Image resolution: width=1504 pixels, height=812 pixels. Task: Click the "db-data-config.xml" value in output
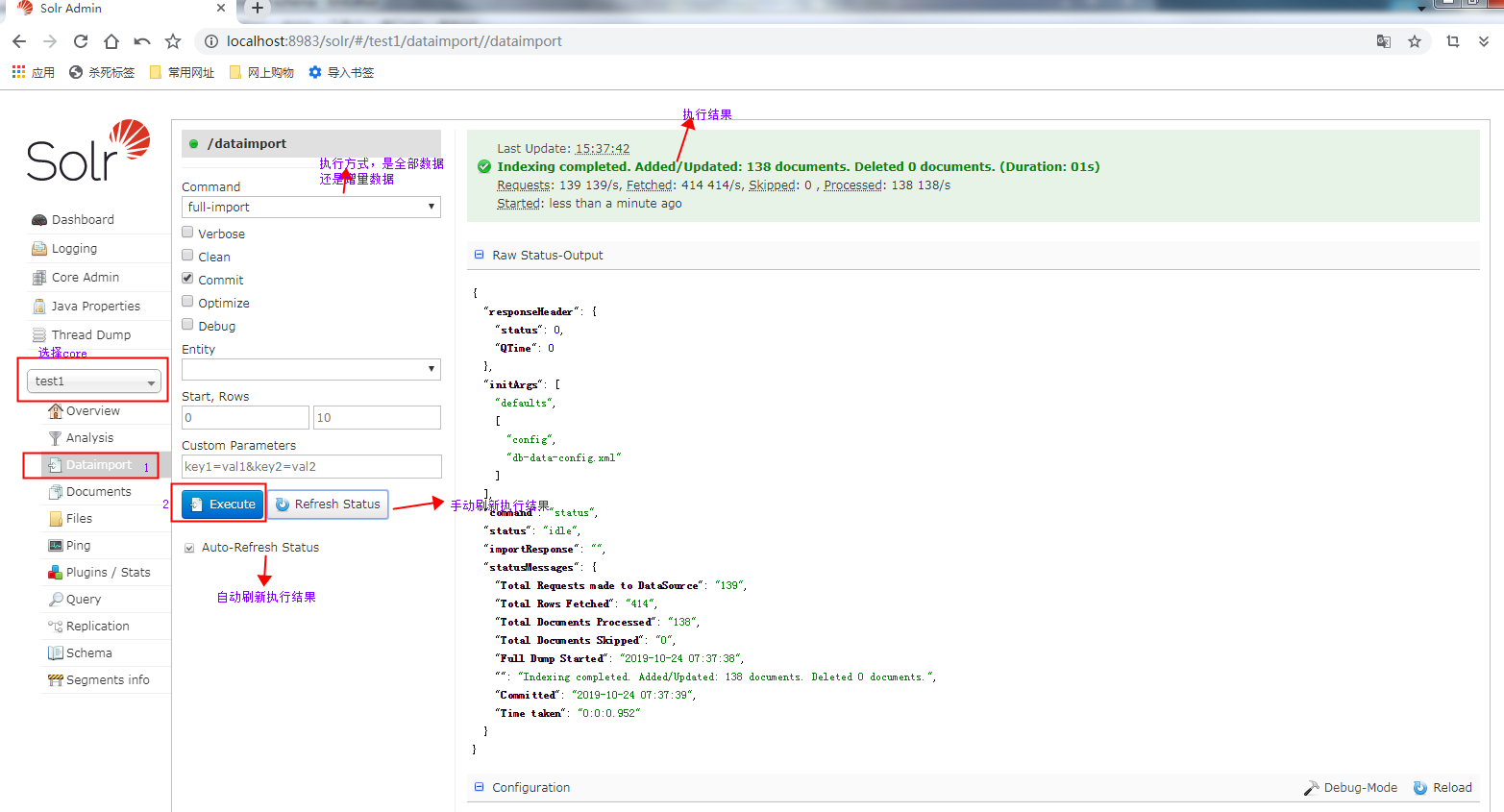(564, 458)
